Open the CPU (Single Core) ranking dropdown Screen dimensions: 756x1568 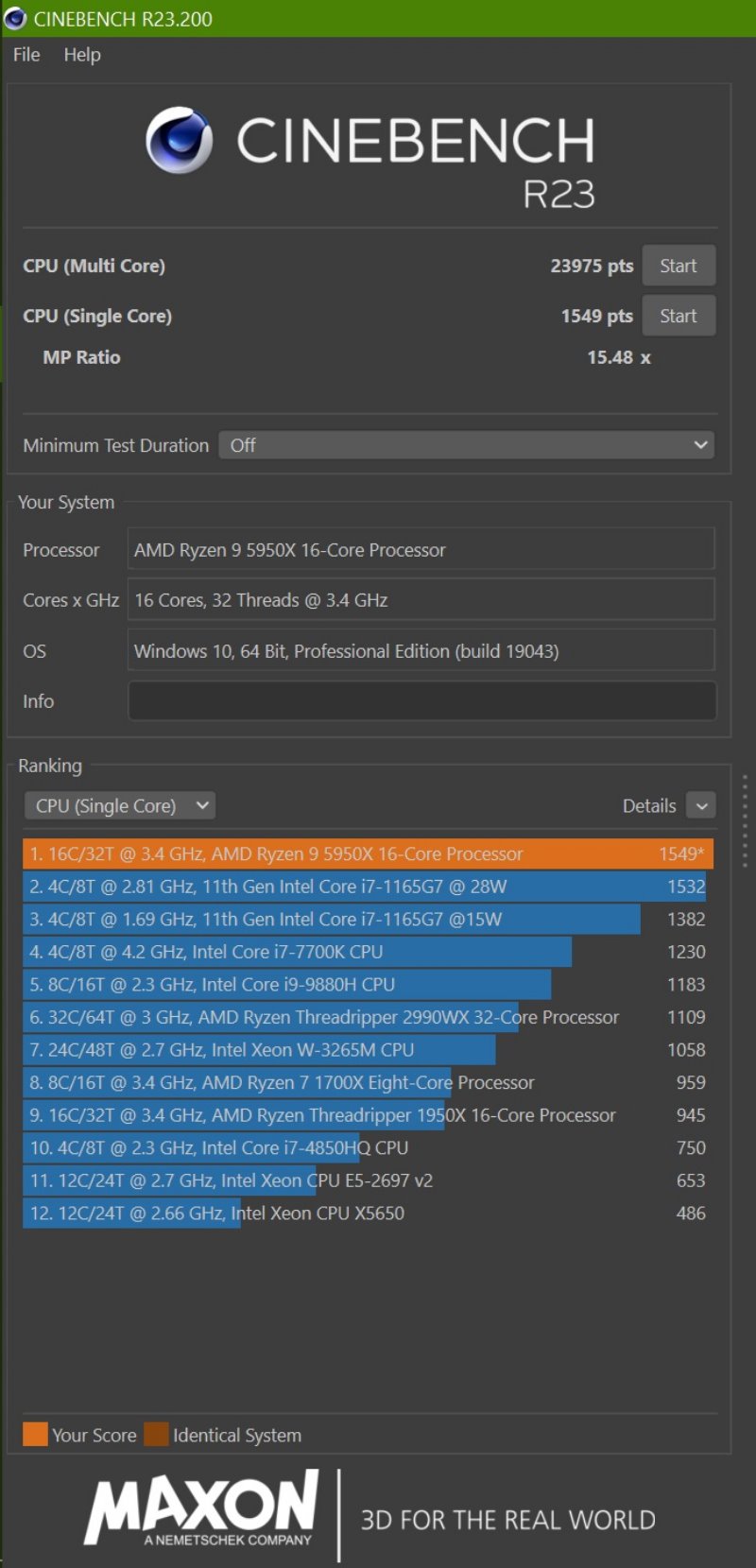point(120,805)
